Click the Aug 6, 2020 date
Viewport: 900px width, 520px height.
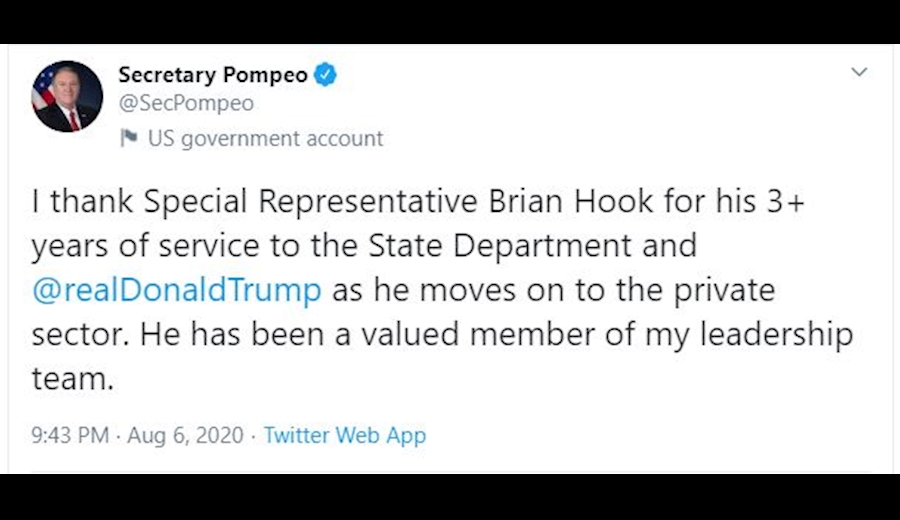[185, 436]
